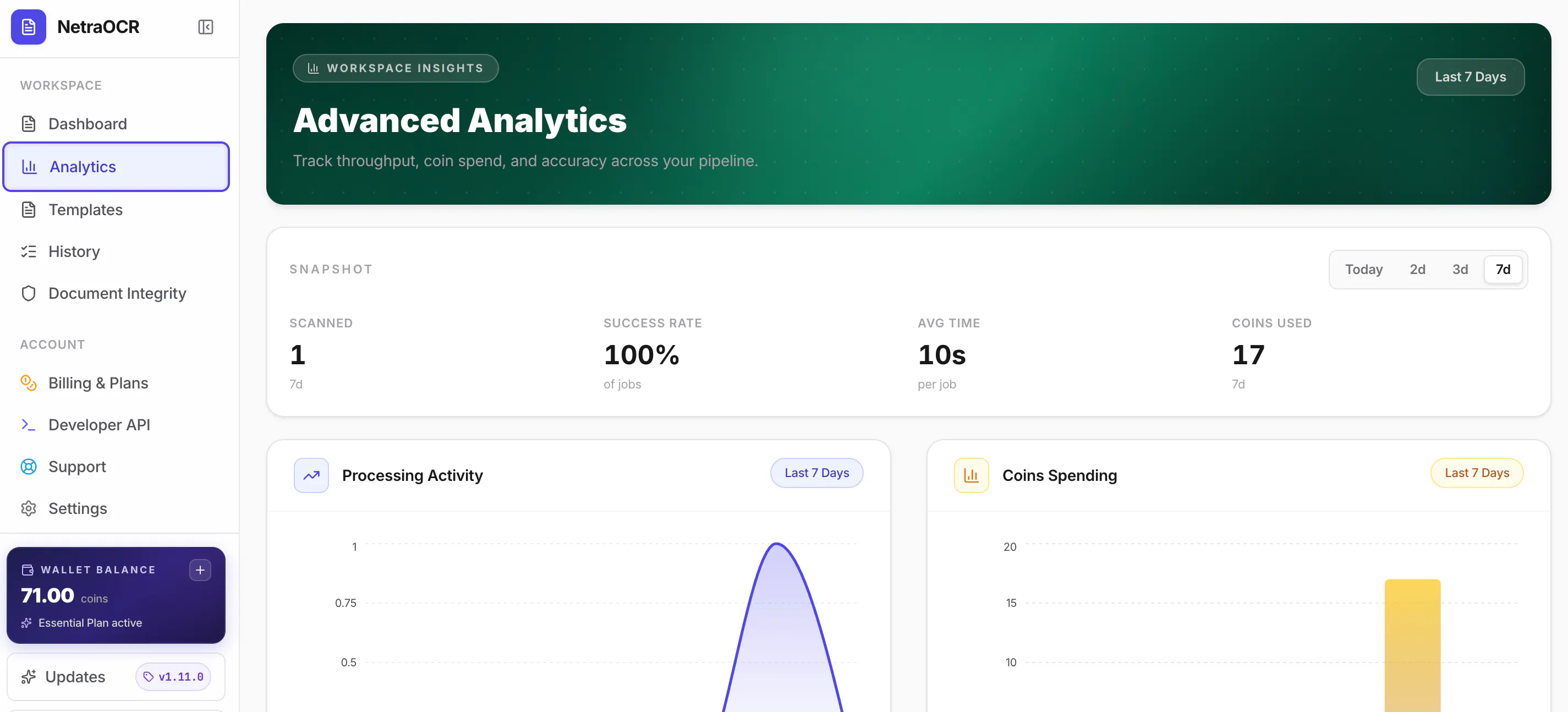Open Settings from the sidebar
The image size is (1568, 712).
(116, 508)
